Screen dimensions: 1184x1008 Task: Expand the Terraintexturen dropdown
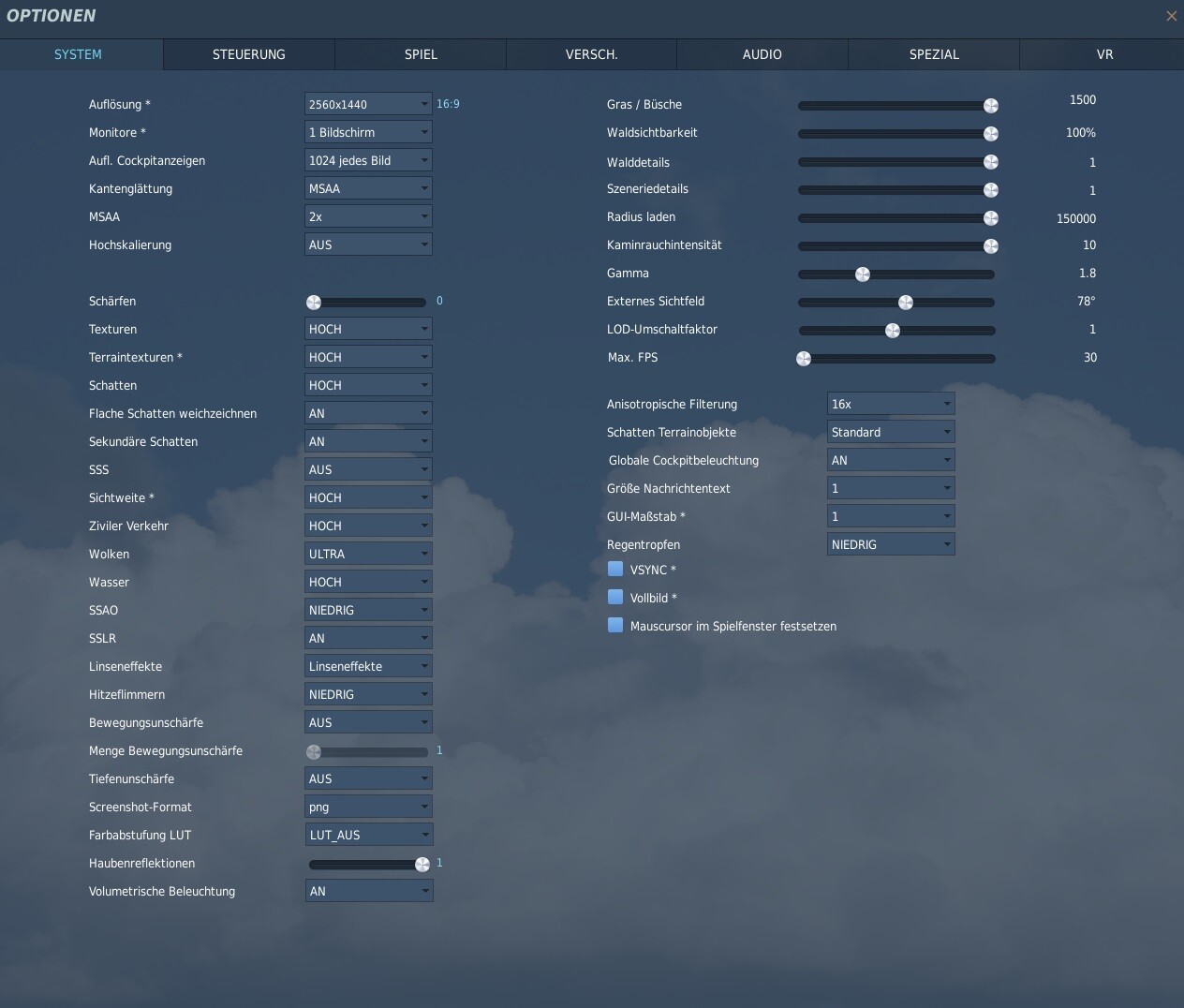[x=368, y=357]
